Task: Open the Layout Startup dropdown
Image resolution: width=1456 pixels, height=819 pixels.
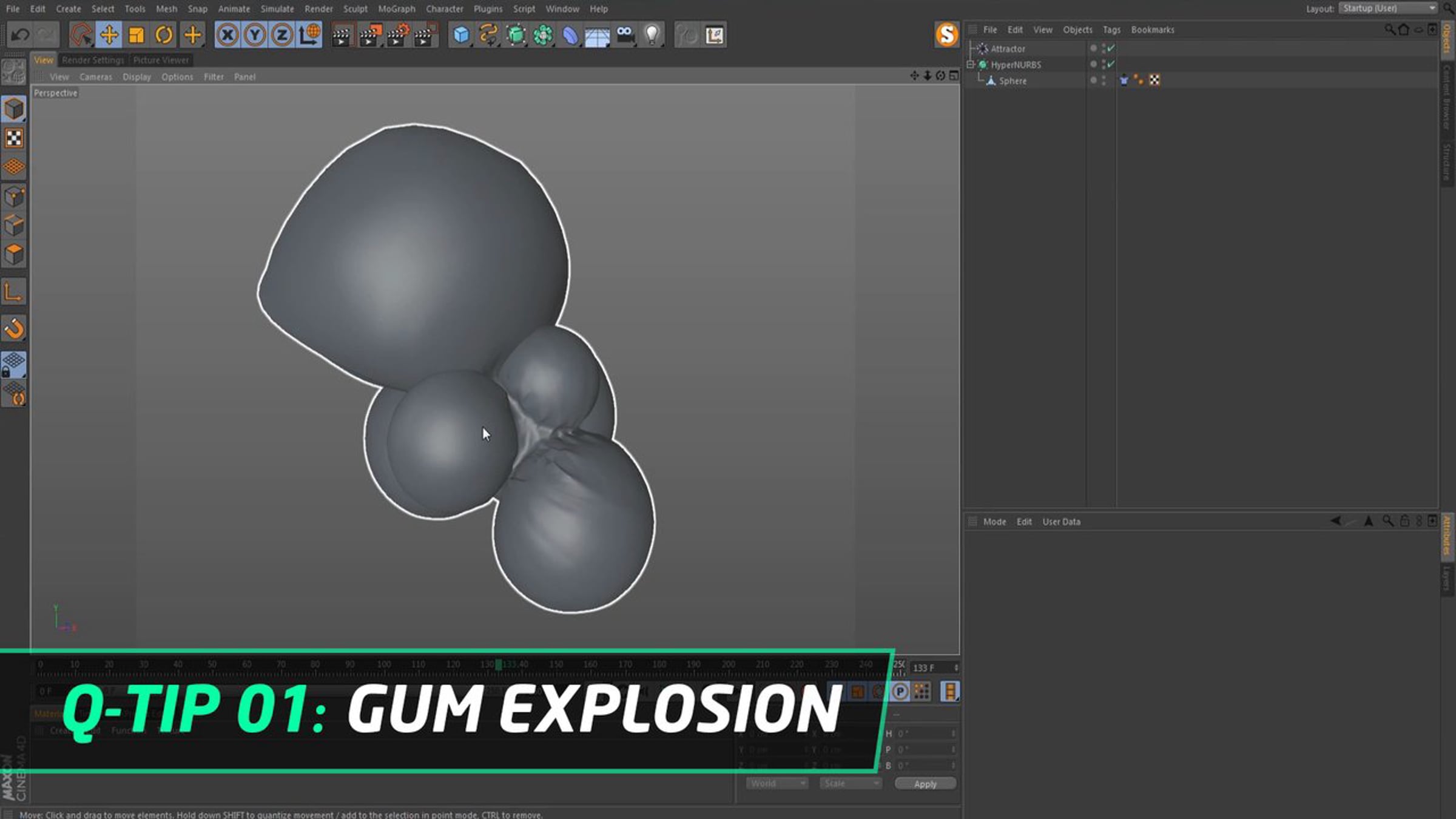Action: coord(1388,8)
